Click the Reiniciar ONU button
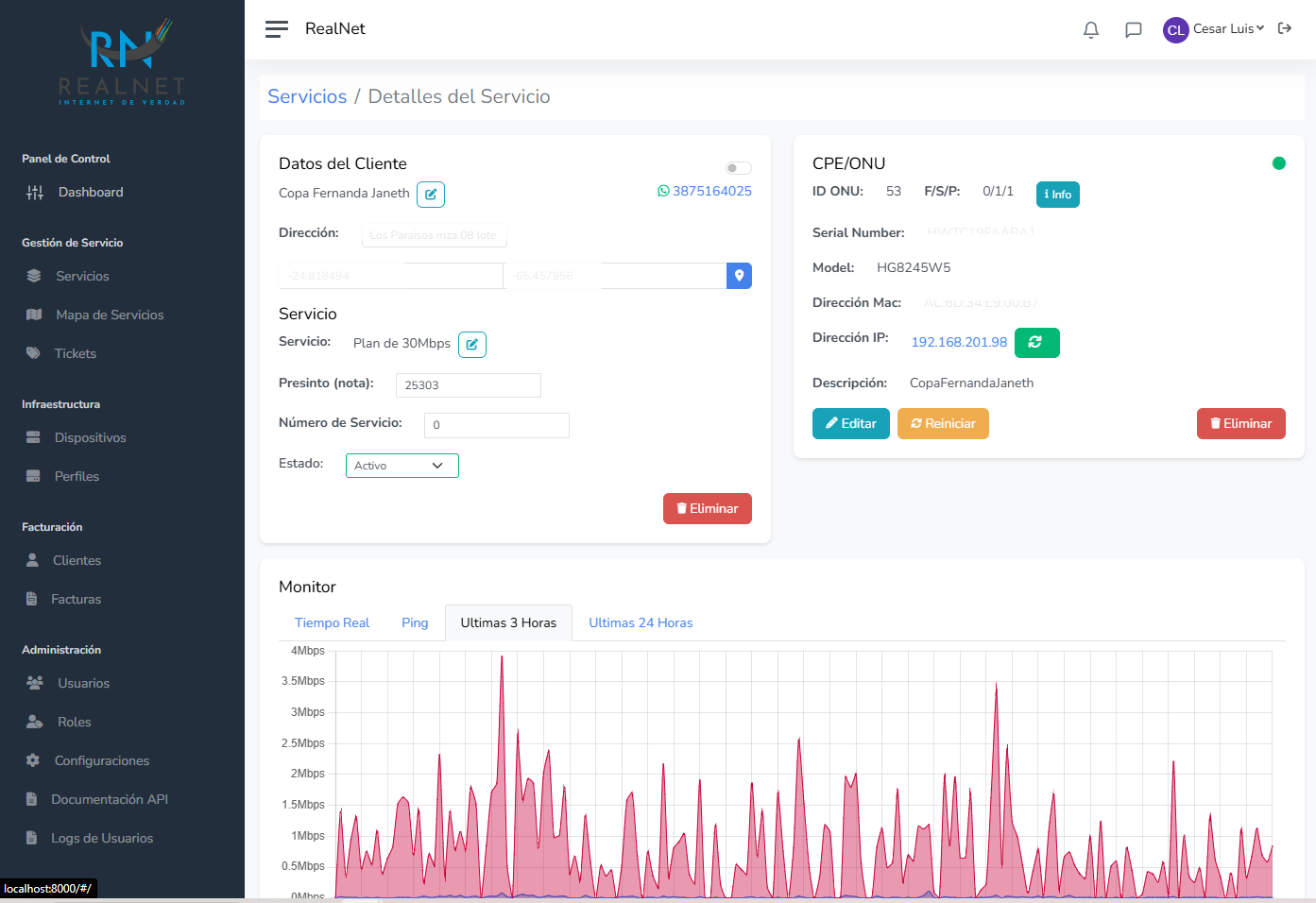Screen dimensions: 1316x903 click(943, 424)
